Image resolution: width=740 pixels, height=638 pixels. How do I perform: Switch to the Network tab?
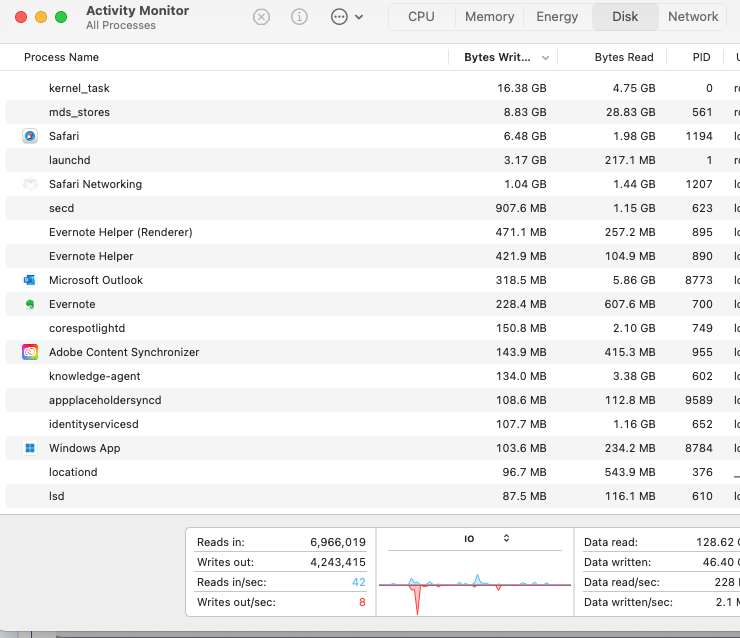click(x=693, y=17)
